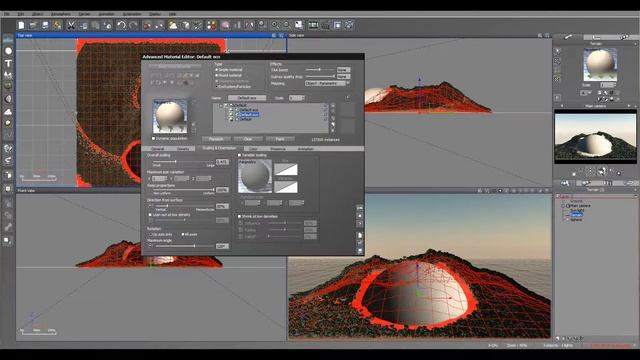Click the Cut scissors icon
The image size is (640, 360).
coord(71,25)
